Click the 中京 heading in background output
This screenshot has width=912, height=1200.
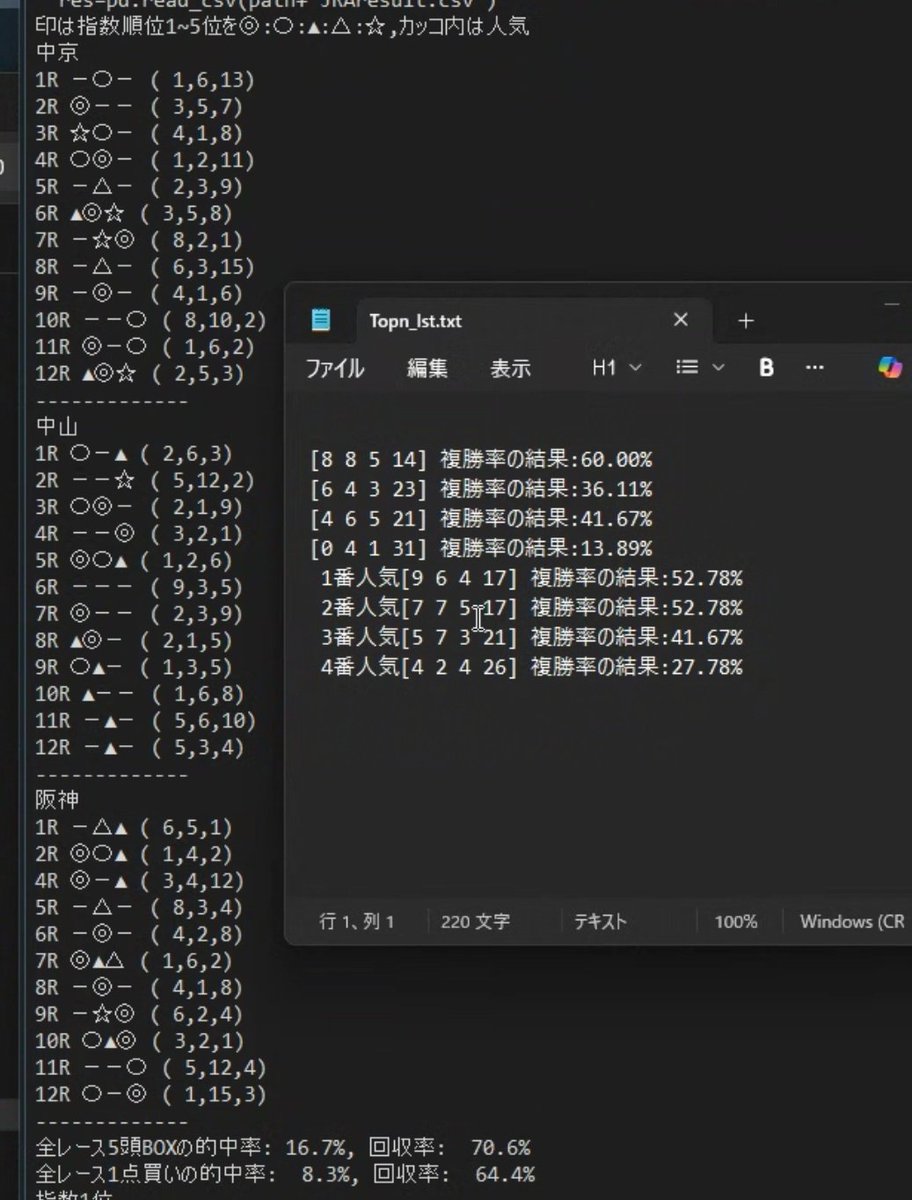coord(57,52)
